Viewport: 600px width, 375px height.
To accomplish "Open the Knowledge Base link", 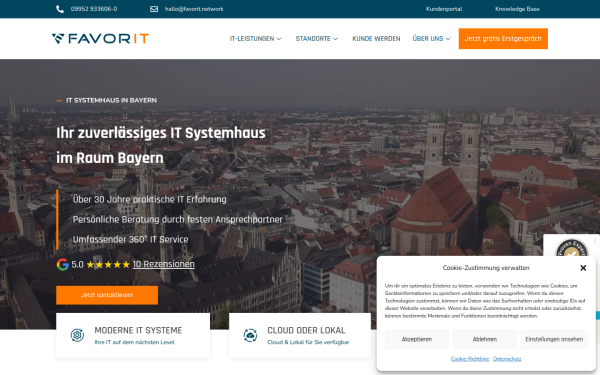I will (x=517, y=9).
